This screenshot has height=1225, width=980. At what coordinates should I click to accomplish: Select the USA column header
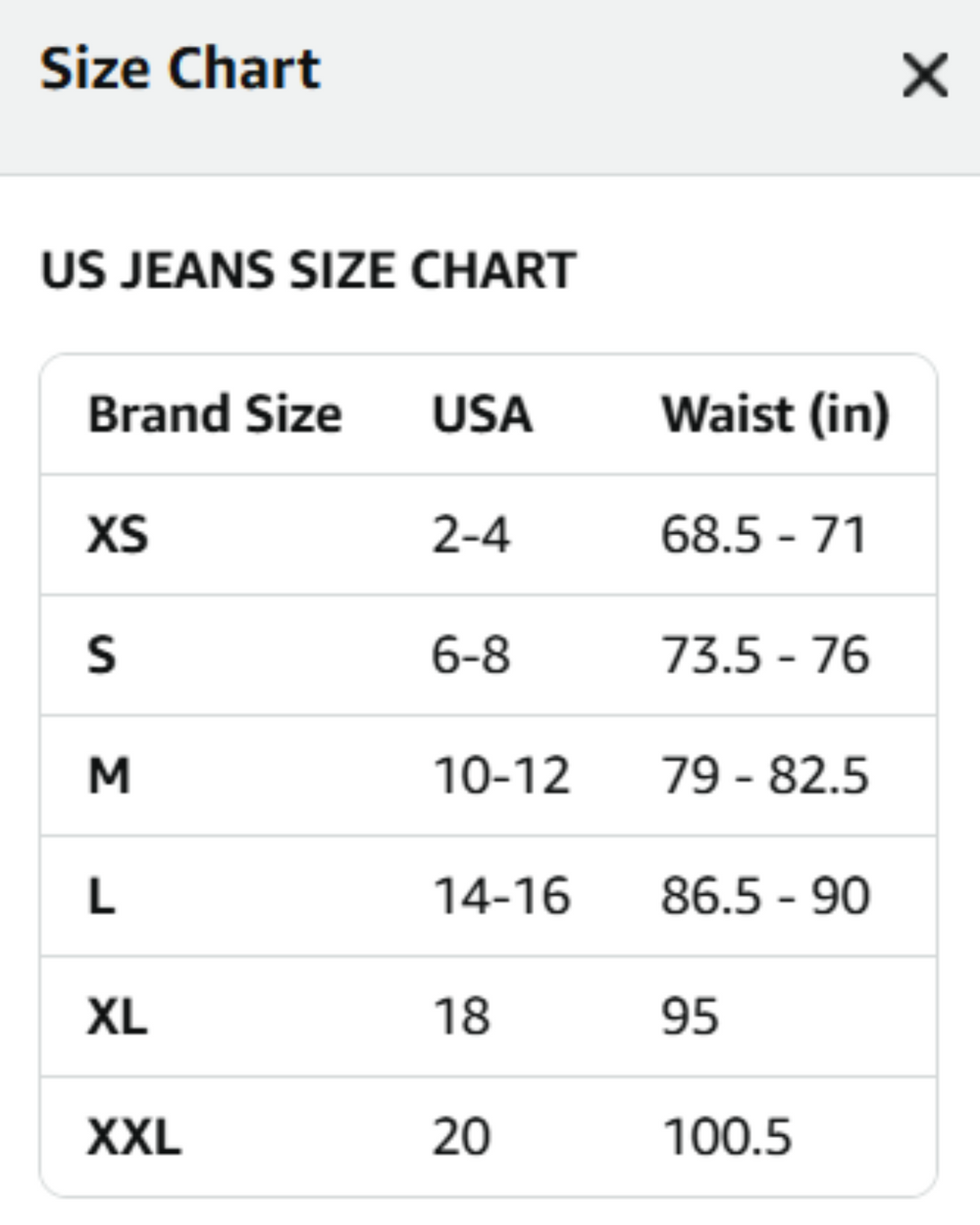[x=481, y=414]
